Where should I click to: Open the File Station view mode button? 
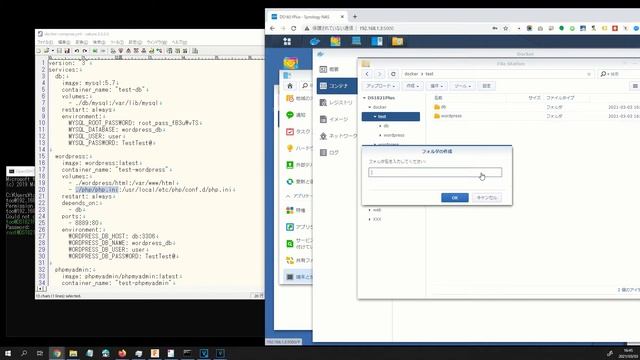click(635, 86)
